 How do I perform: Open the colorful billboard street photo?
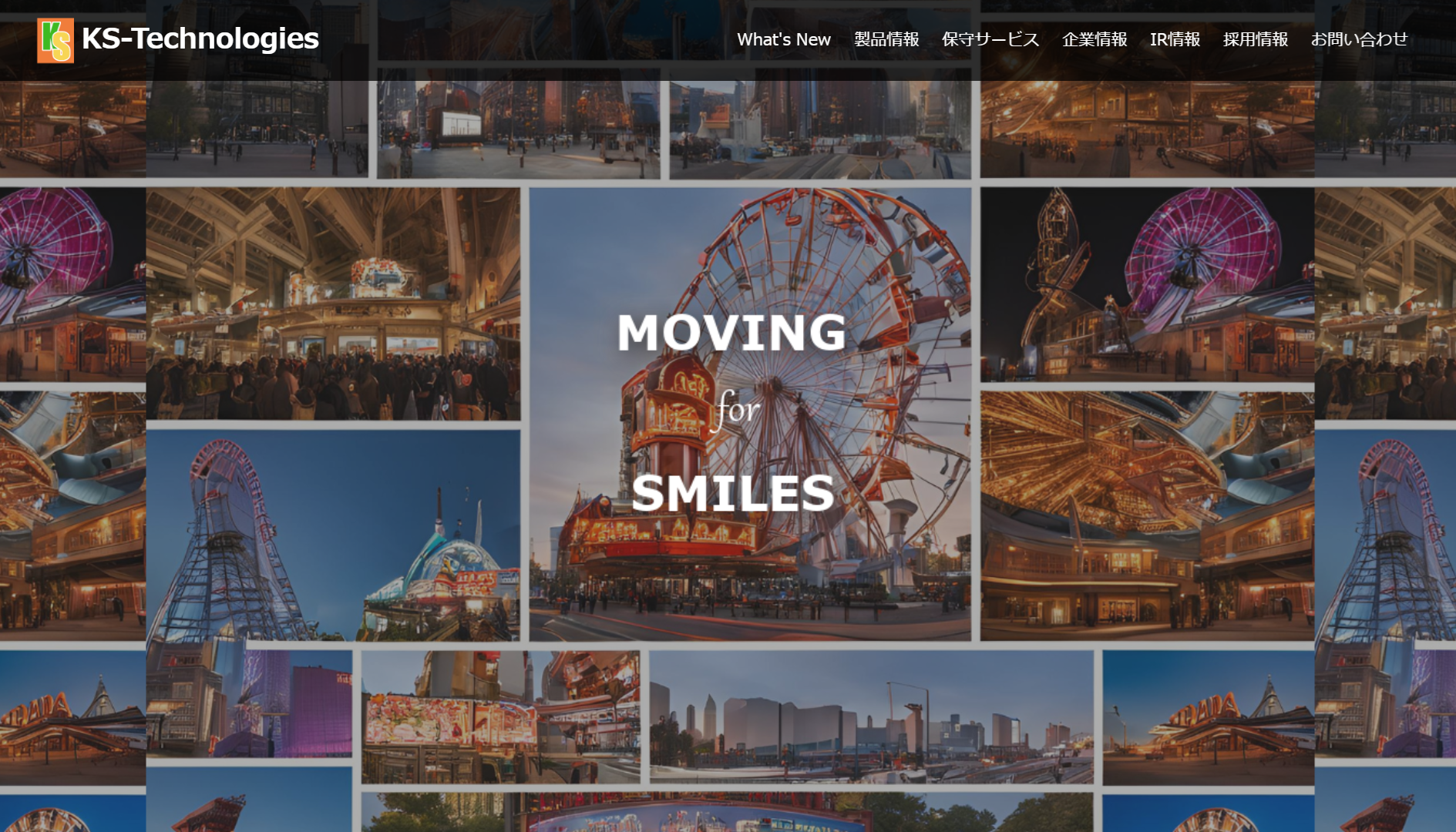coord(500,717)
